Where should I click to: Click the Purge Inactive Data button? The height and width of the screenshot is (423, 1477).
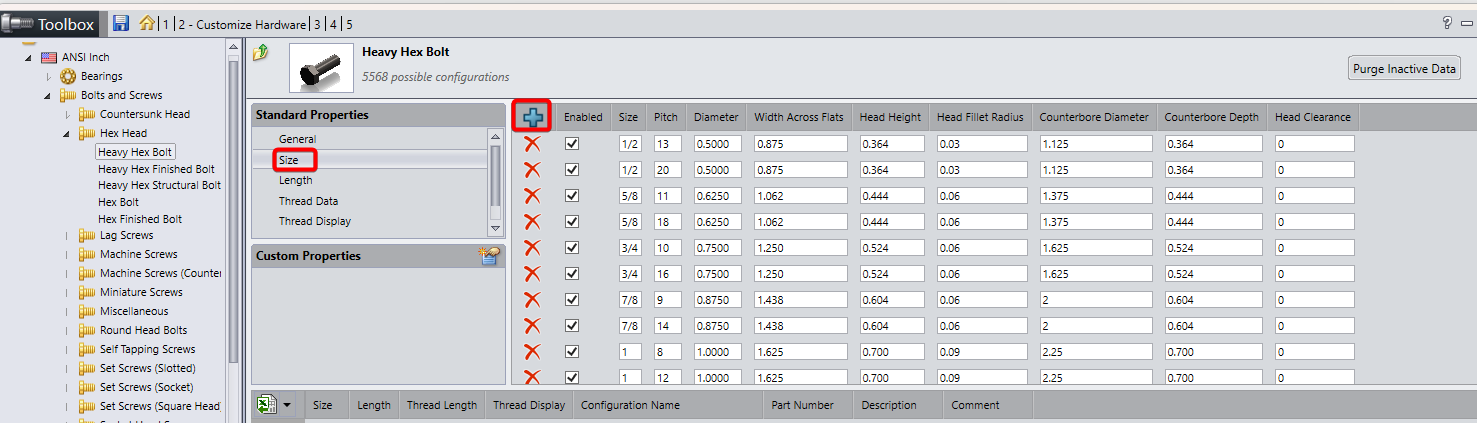click(x=1404, y=69)
